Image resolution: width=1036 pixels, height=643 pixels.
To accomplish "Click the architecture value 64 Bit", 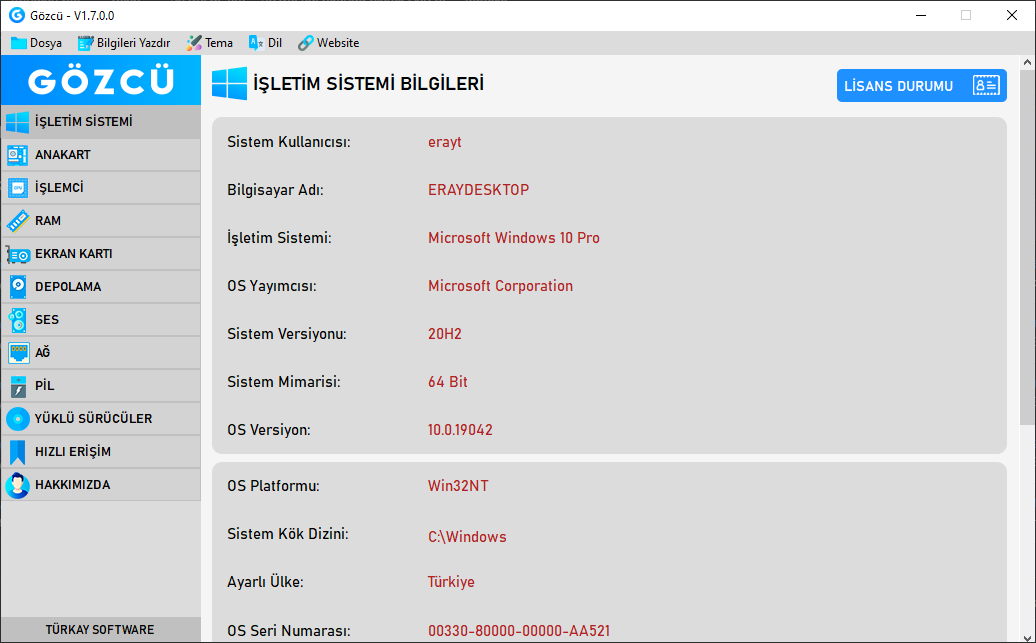I will (447, 382).
